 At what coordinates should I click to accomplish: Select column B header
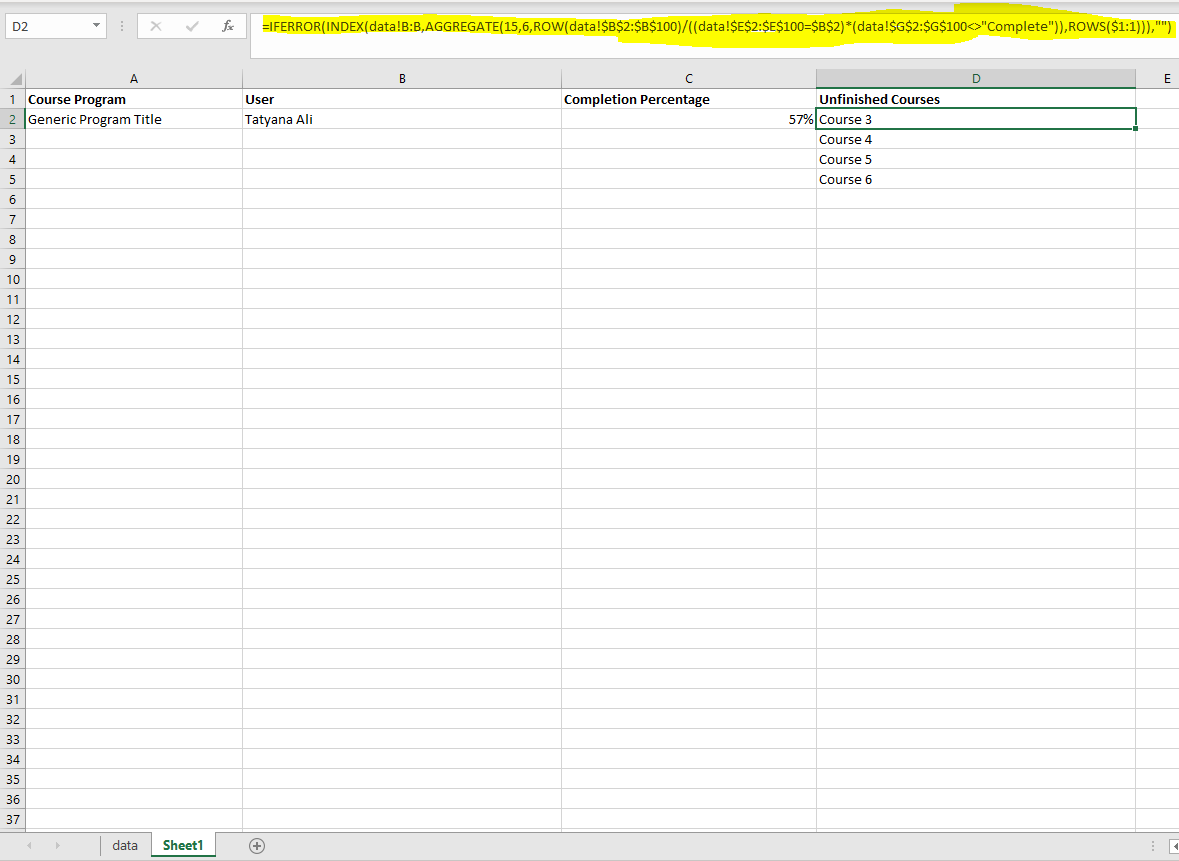pos(402,78)
